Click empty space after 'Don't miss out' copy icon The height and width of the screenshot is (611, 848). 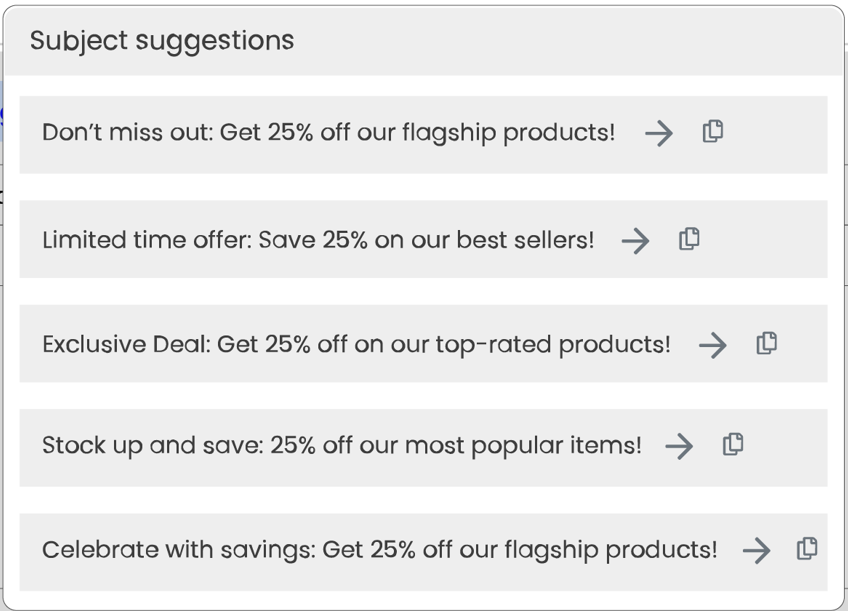pos(776,135)
